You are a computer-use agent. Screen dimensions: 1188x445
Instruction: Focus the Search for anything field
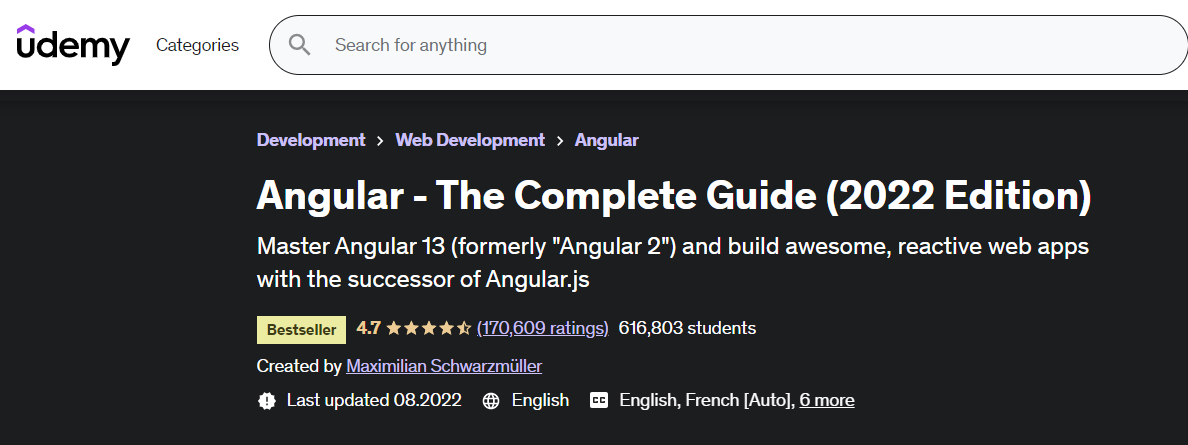click(x=728, y=45)
